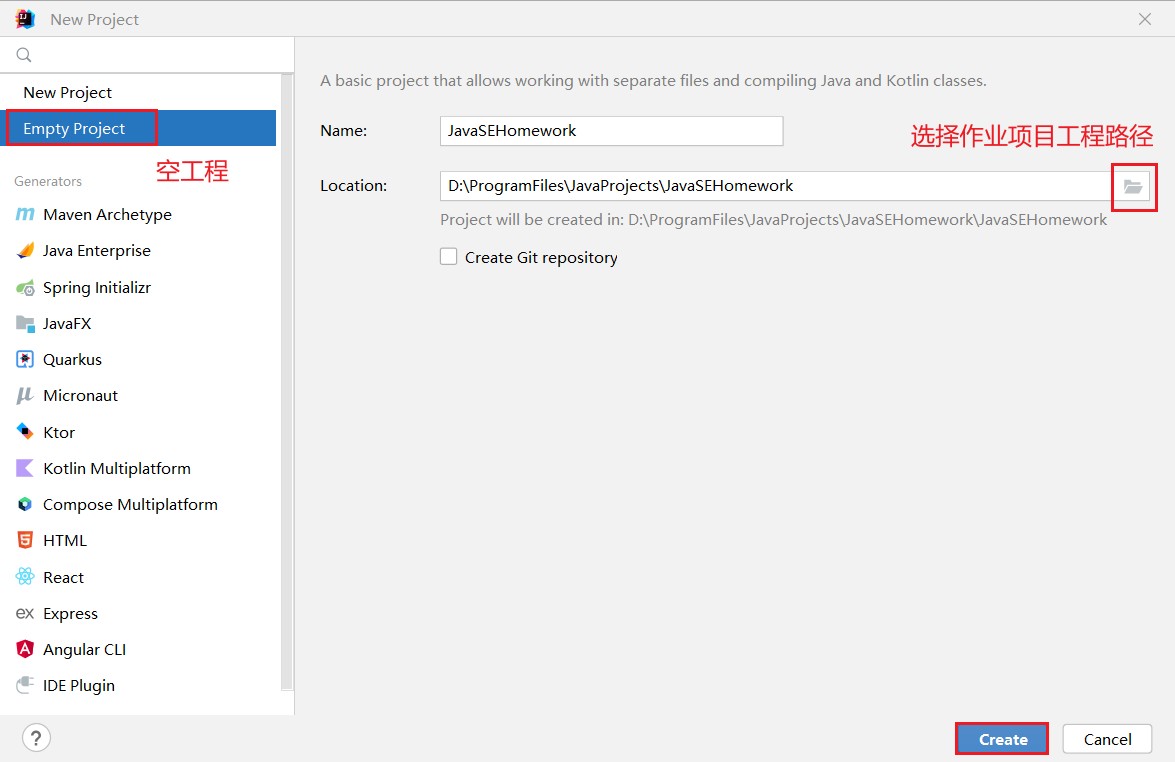Select Quarkus label
This screenshot has width=1175, height=762.
(72, 360)
